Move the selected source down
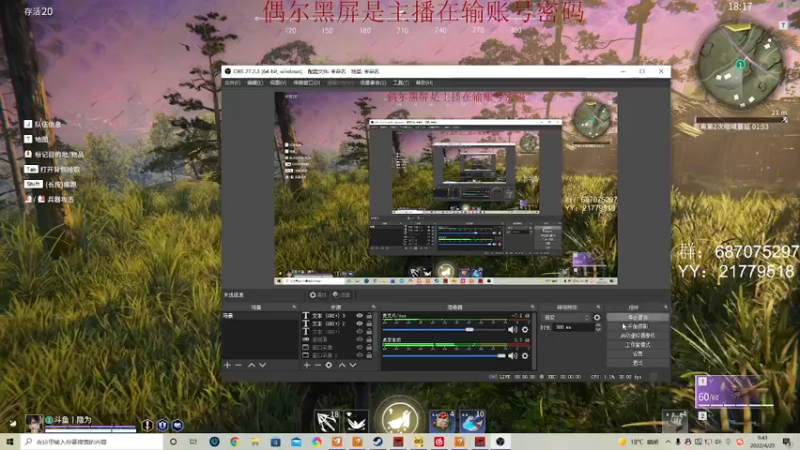 353,365
